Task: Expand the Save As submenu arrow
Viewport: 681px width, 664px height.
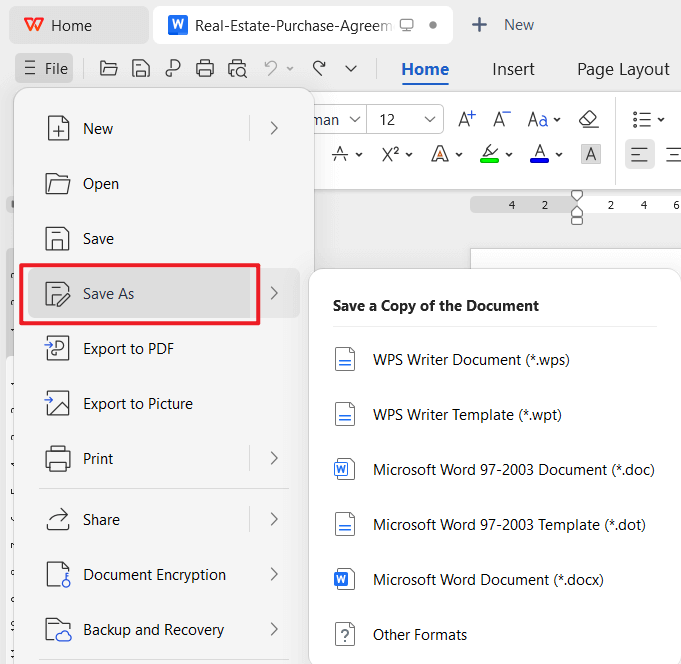Action: pos(274,294)
